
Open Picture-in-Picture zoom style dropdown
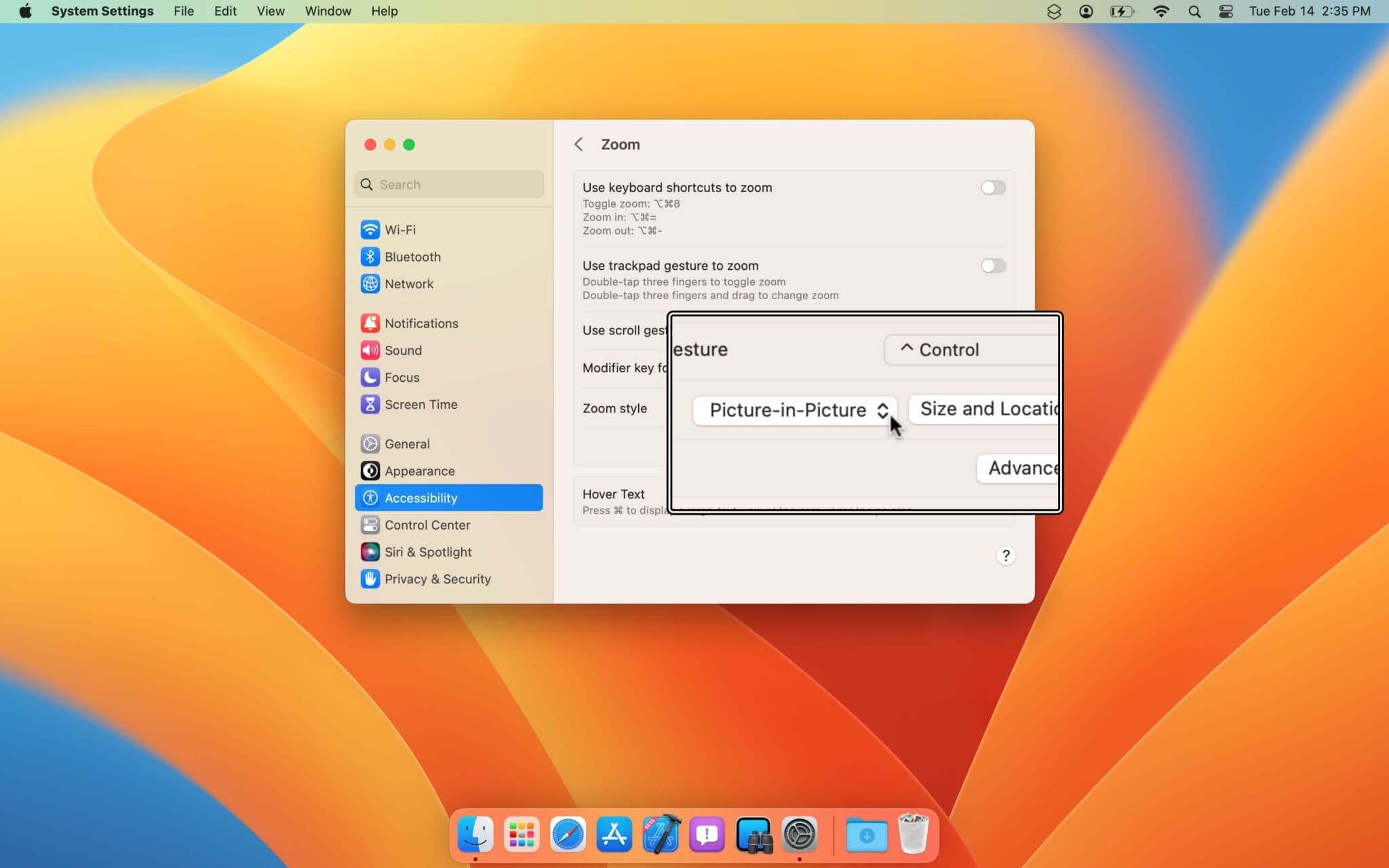(x=794, y=410)
